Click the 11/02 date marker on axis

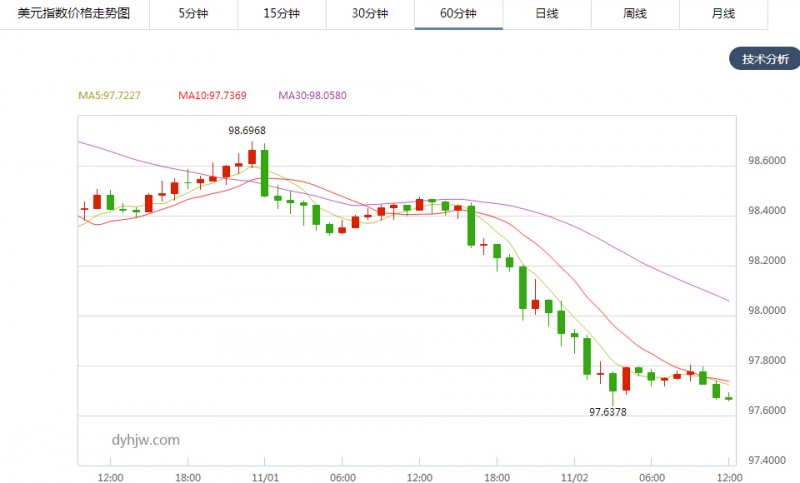(x=574, y=477)
